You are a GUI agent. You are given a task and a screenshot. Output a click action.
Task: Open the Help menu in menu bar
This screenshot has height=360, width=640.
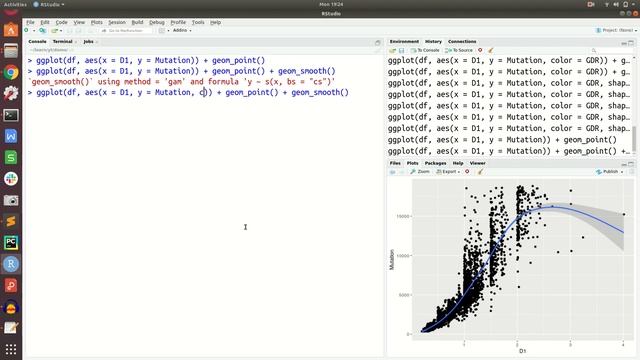(x=216, y=22)
